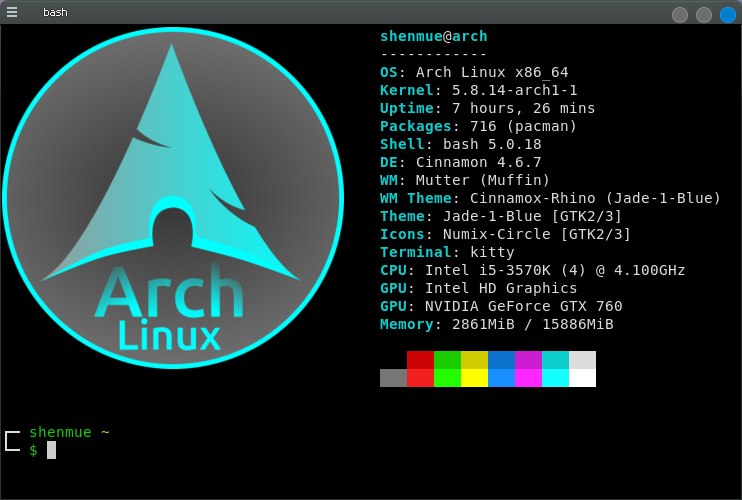Click the cyan color block
This screenshot has height=500, width=742.
coord(555,369)
